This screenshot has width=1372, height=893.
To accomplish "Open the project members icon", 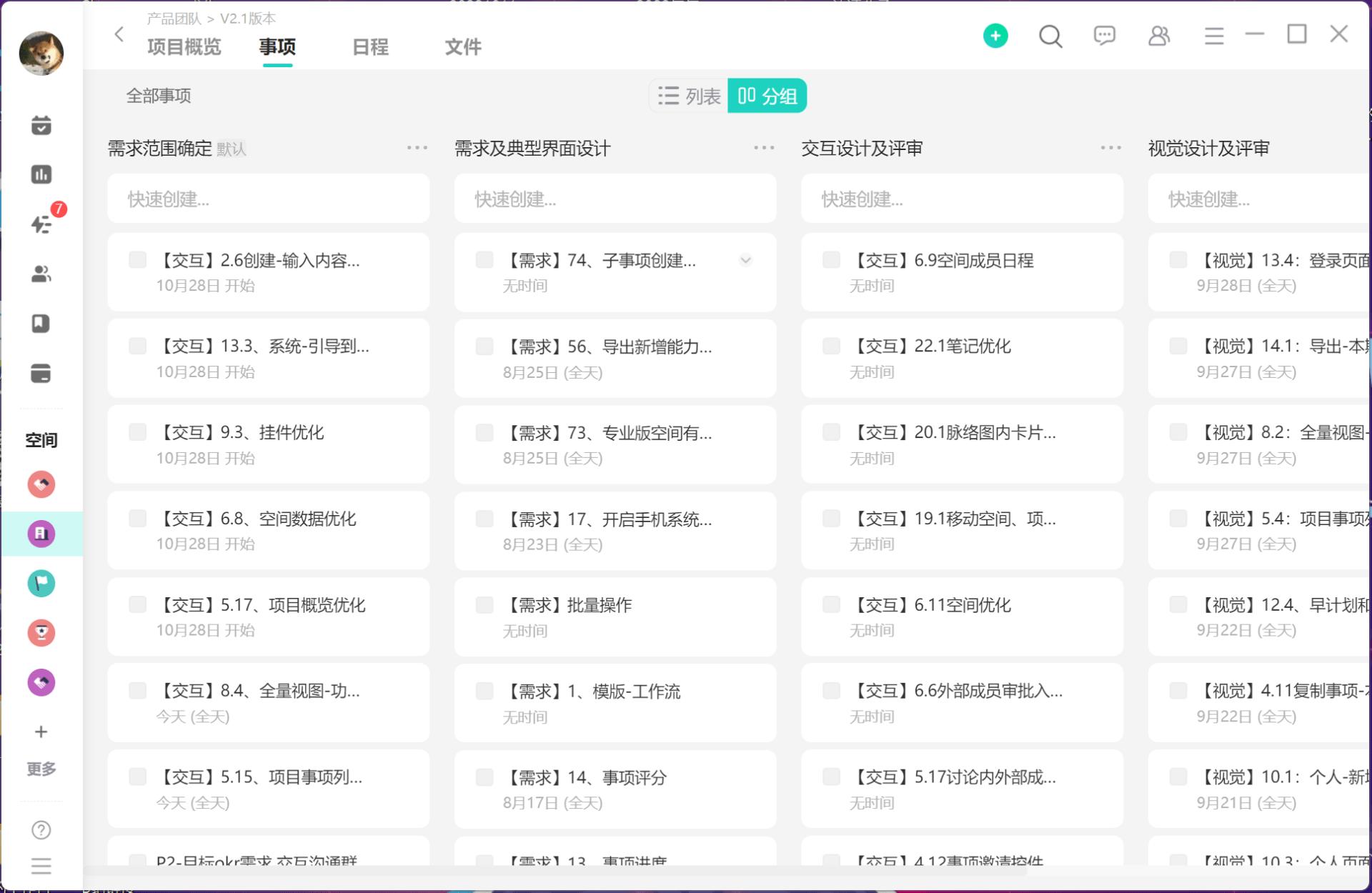I will pos(1158,35).
